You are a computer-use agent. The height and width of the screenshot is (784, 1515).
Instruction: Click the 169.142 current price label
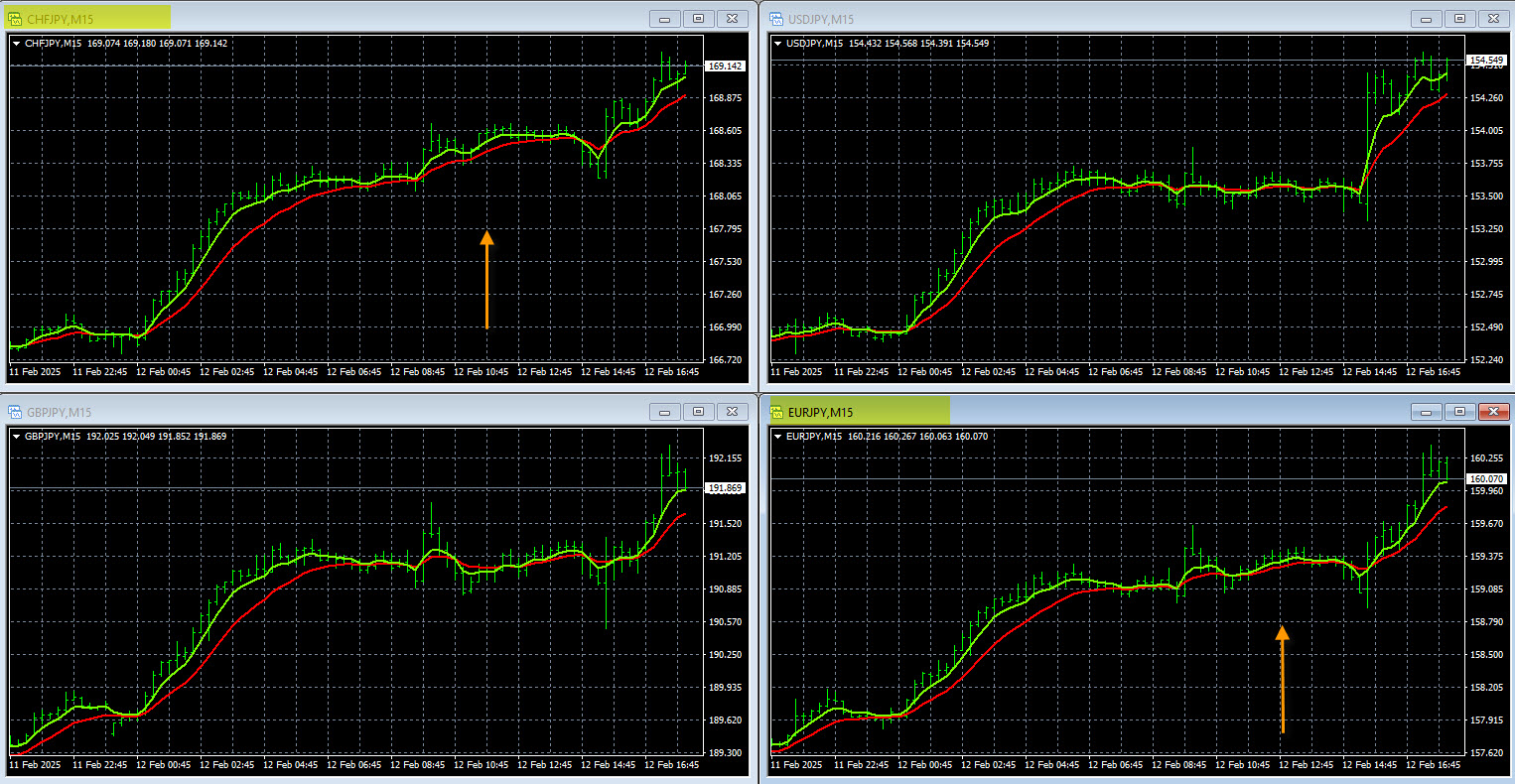tap(725, 66)
